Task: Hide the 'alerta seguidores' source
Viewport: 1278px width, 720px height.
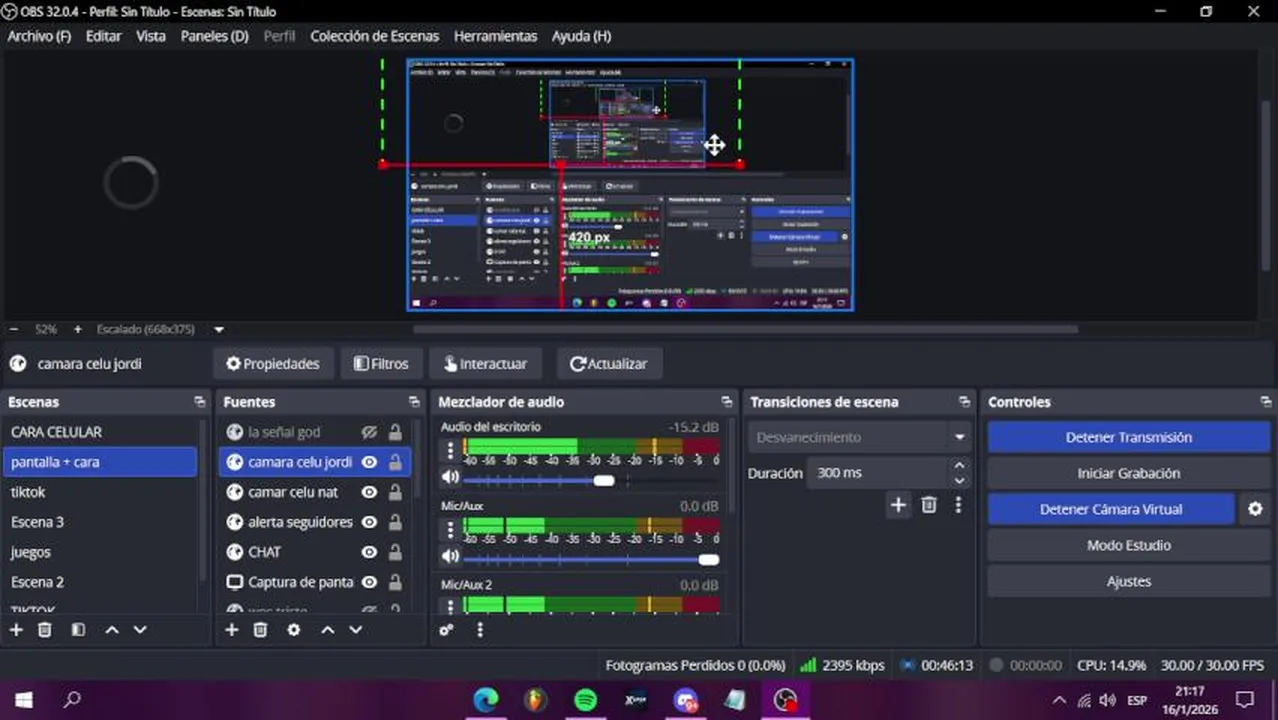Action: [x=369, y=522]
